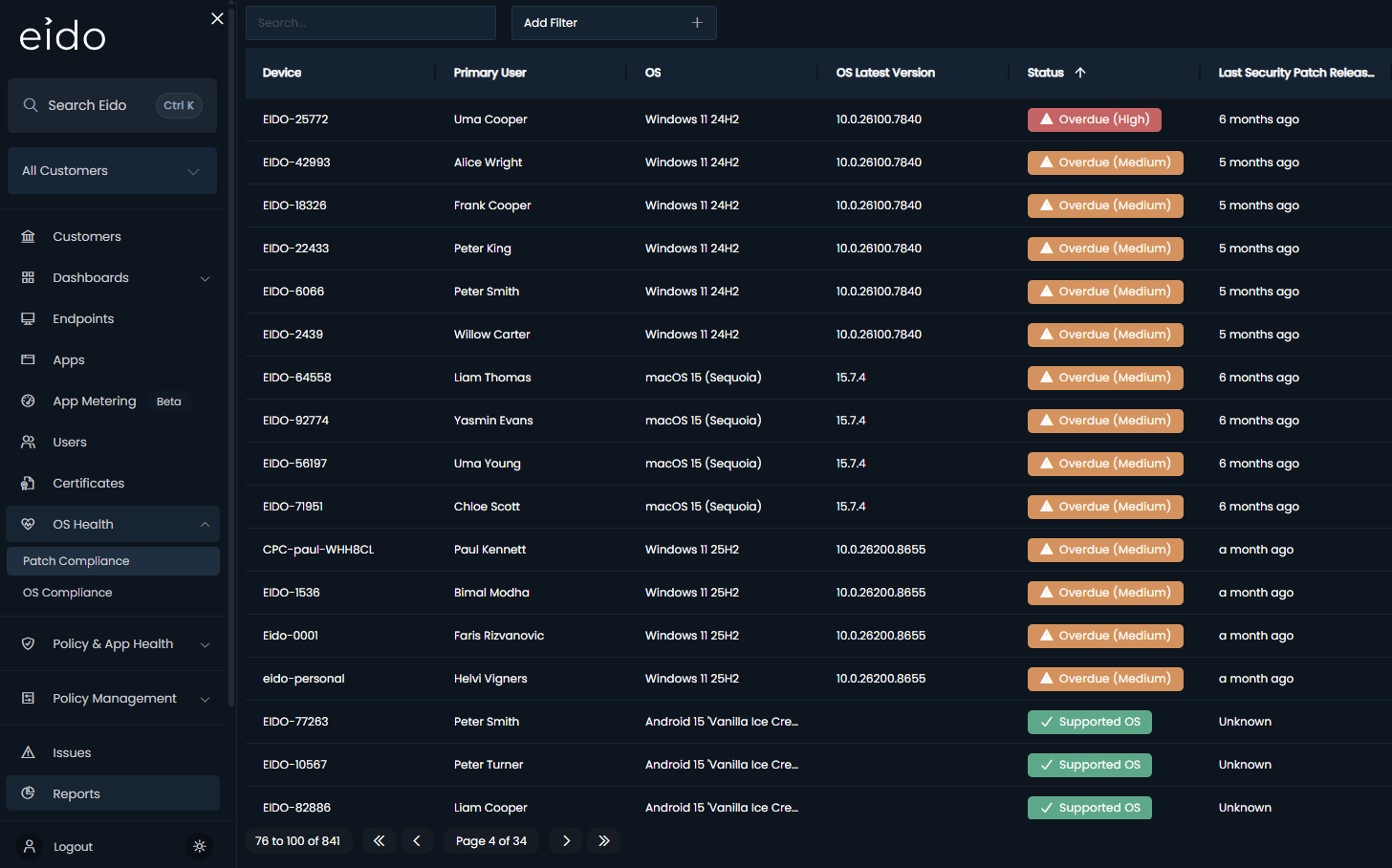Click the Policy & App Health shield icon
The width and height of the screenshot is (1392, 868).
(28, 643)
